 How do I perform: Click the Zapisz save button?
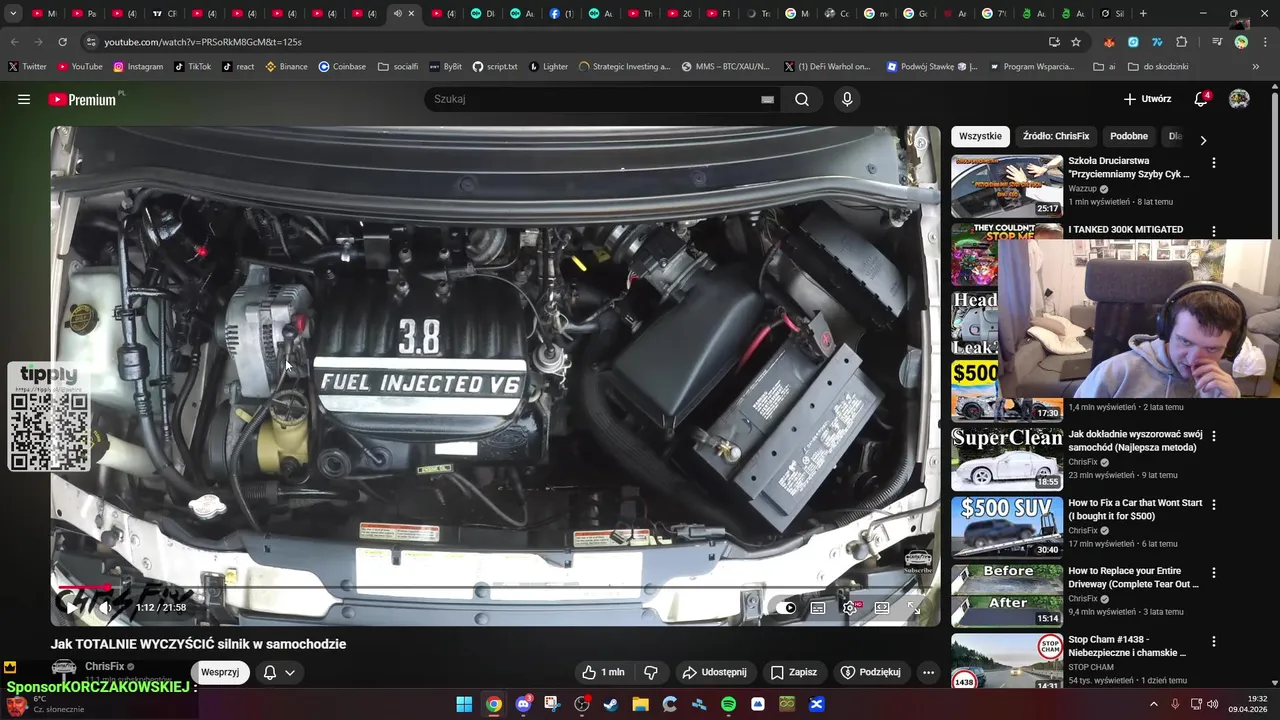point(793,672)
